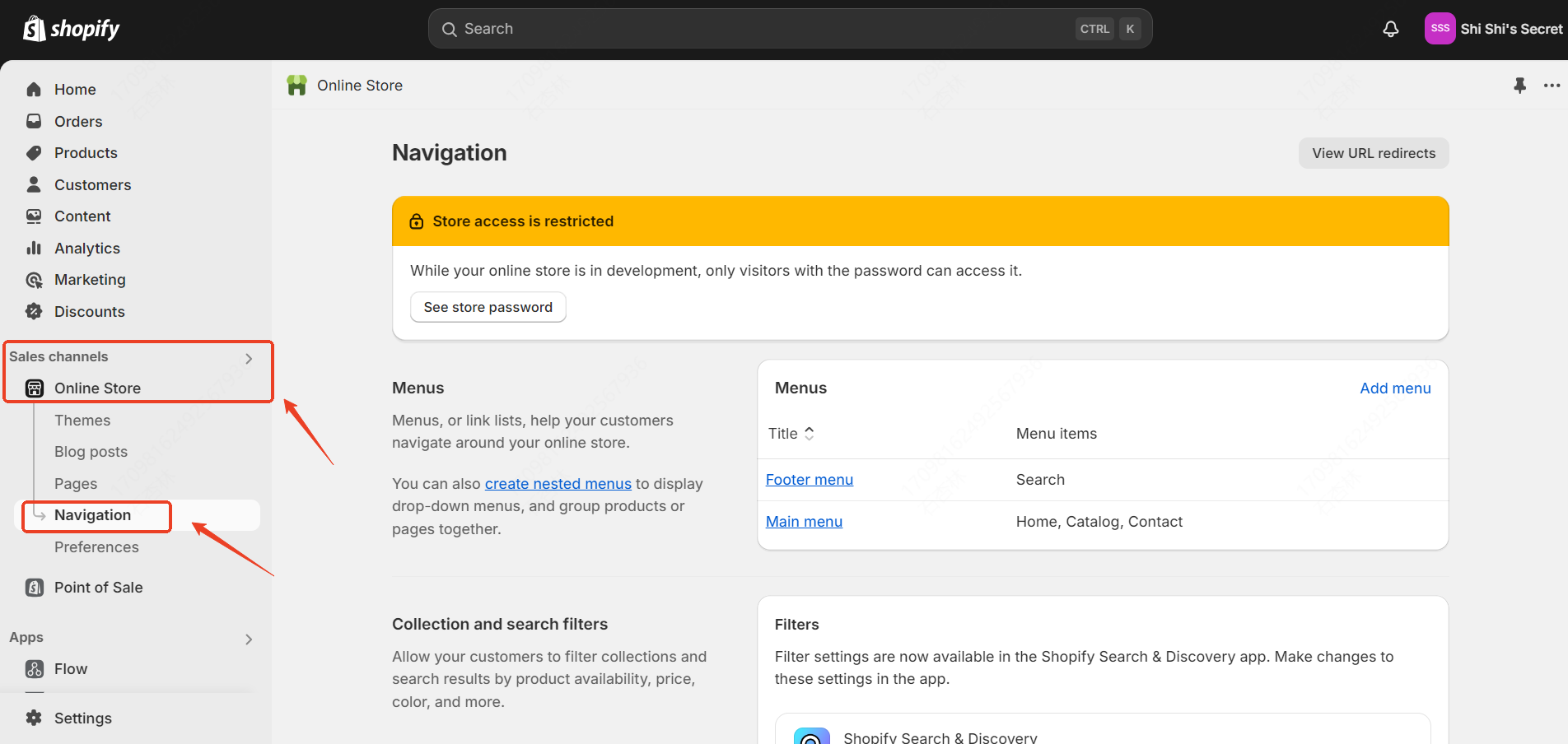Click the Discounts badge icon
Screen dimensions: 1568x744
[x=34, y=311]
